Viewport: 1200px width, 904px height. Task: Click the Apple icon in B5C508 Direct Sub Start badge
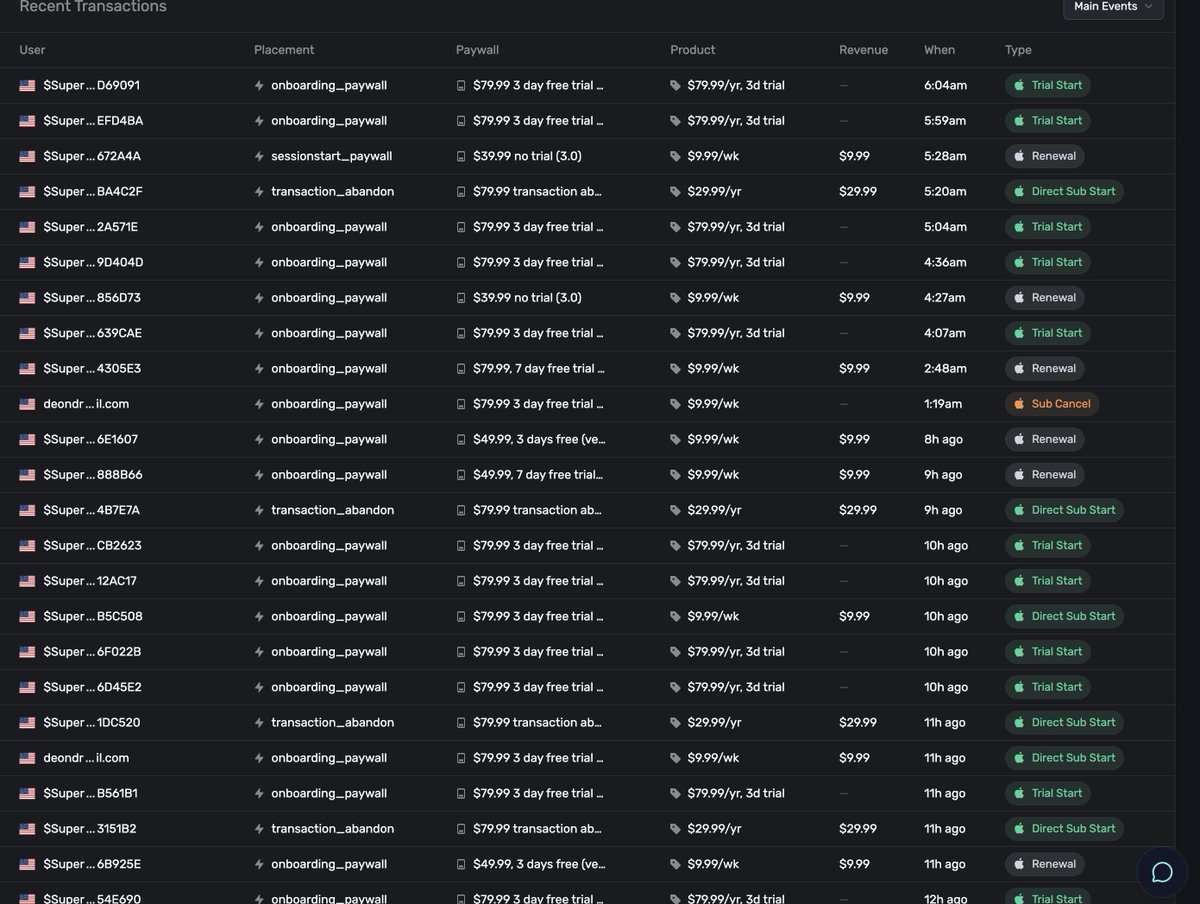1019,616
